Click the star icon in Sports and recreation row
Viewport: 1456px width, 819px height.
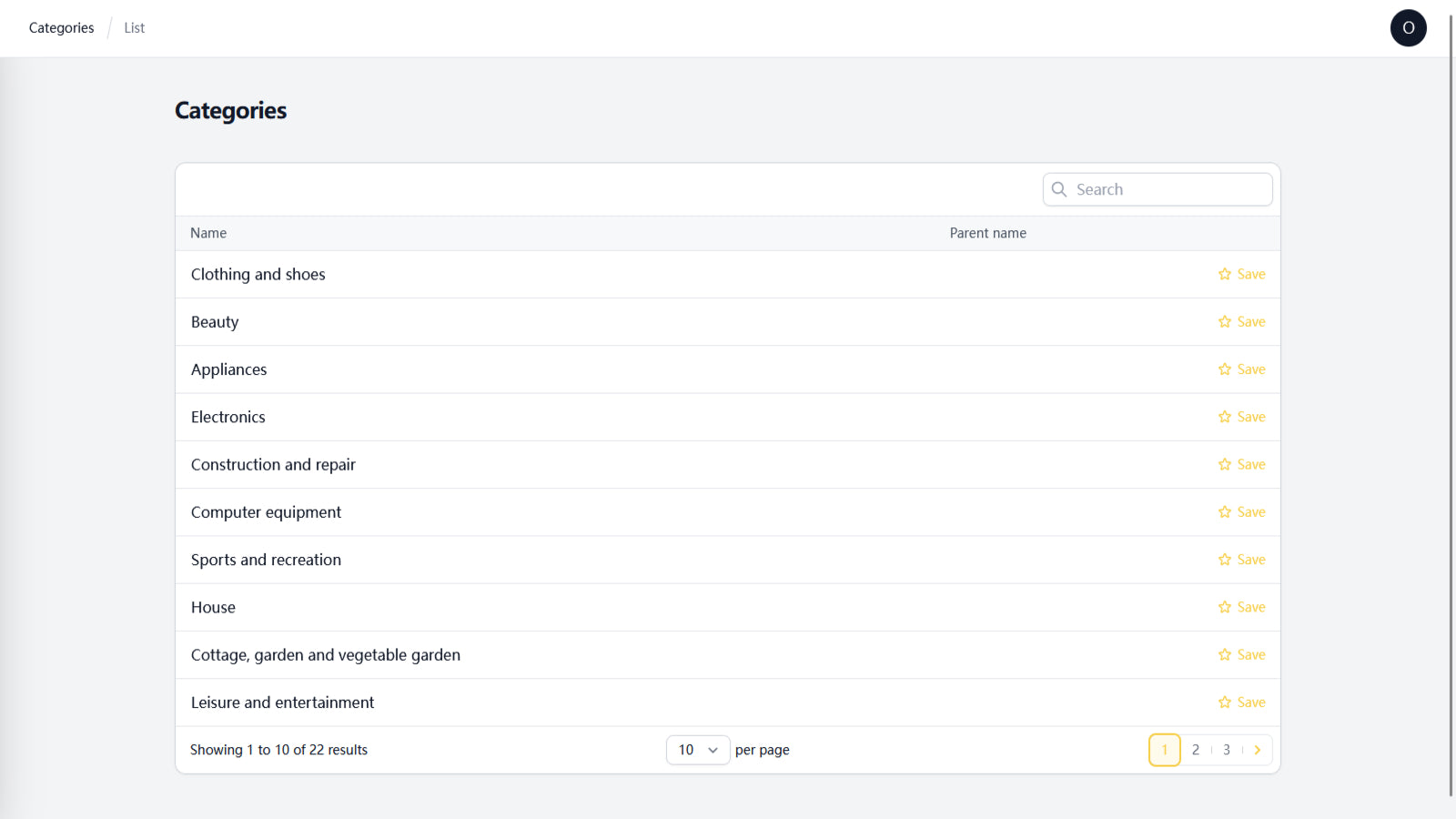1225,560
